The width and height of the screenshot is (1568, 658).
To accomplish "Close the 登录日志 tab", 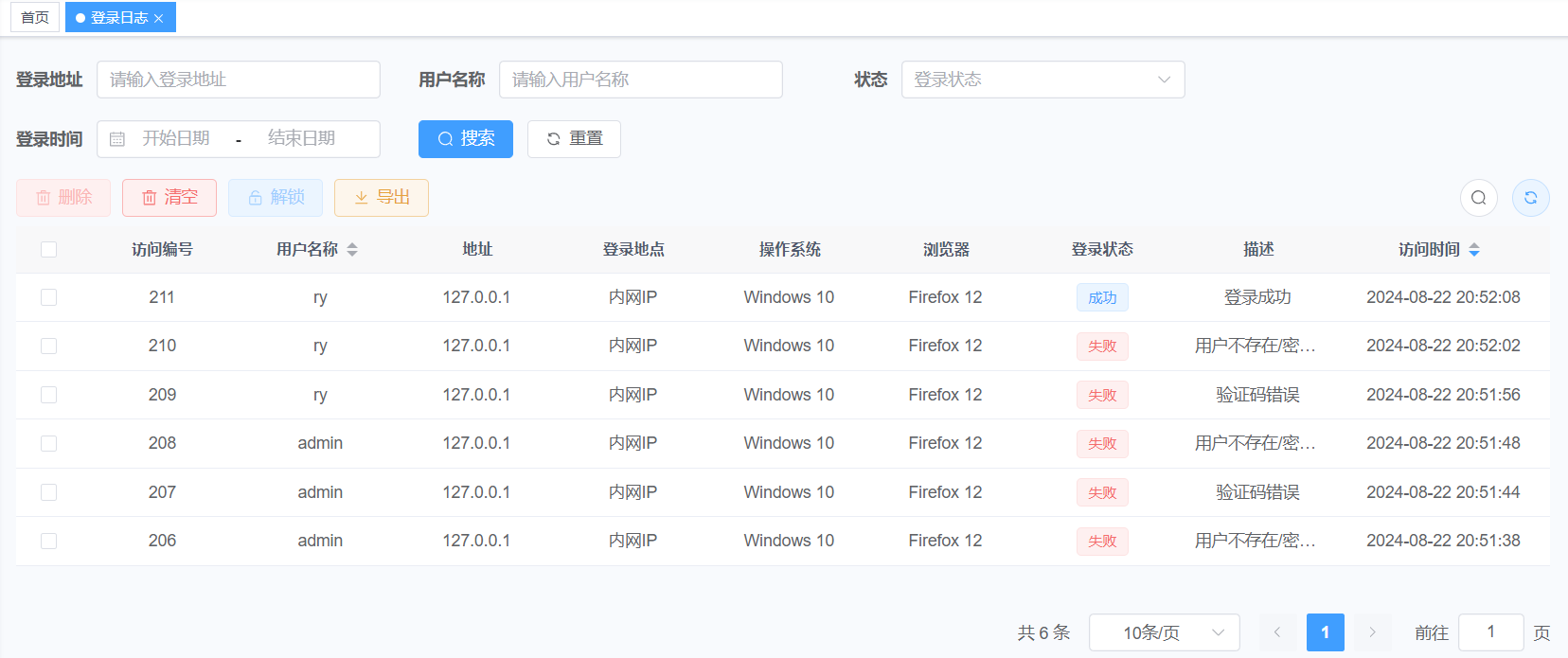I will pos(159,18).
